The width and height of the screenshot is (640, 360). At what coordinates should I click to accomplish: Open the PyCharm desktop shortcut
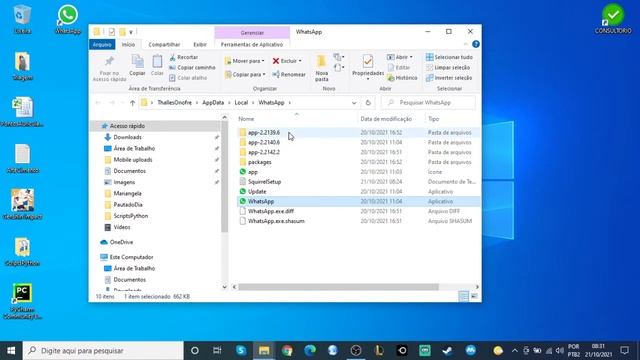click(x=22, y=301)
